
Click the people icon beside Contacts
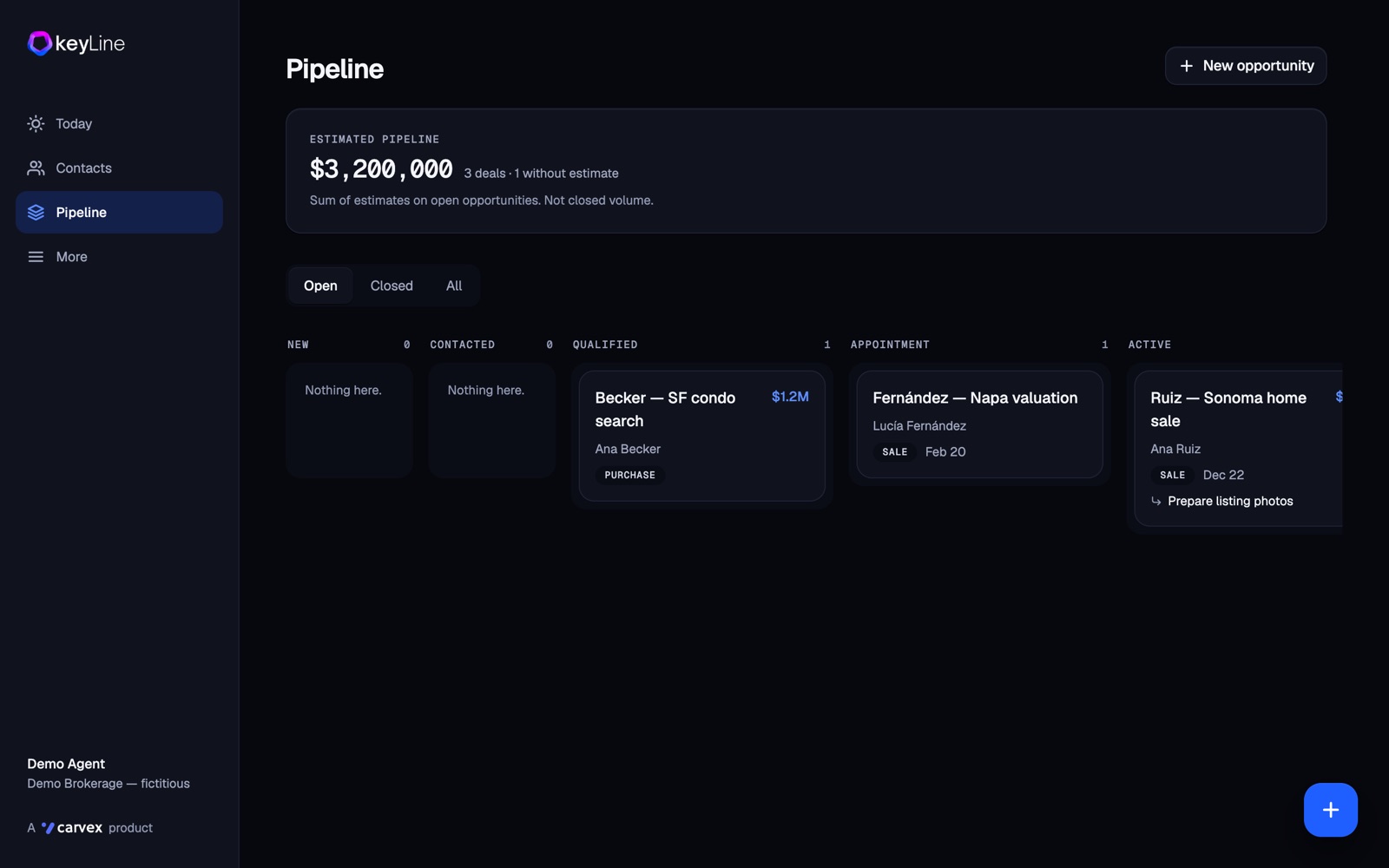36,168
